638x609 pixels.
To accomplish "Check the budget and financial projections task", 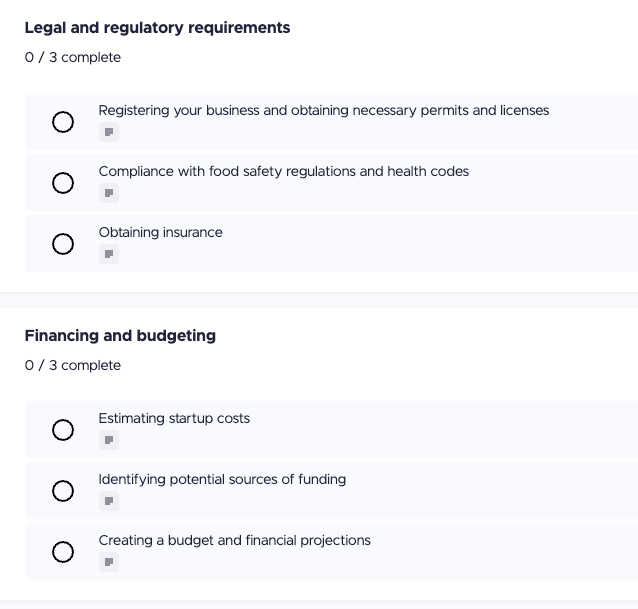I will [63, 552].
